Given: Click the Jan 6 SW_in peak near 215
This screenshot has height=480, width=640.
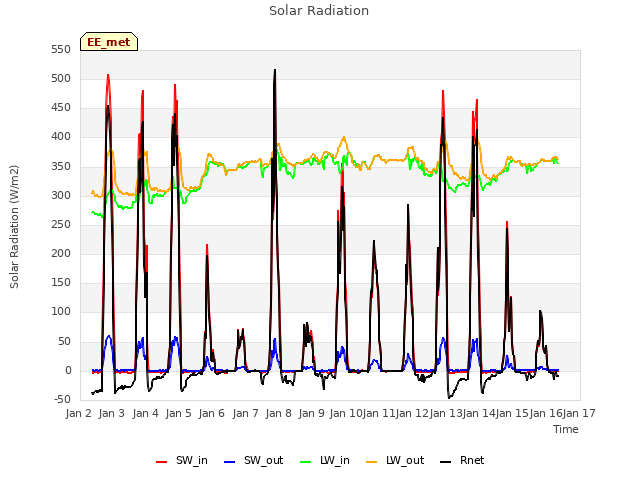Looking at the screenshot, I should coord(207,245).
